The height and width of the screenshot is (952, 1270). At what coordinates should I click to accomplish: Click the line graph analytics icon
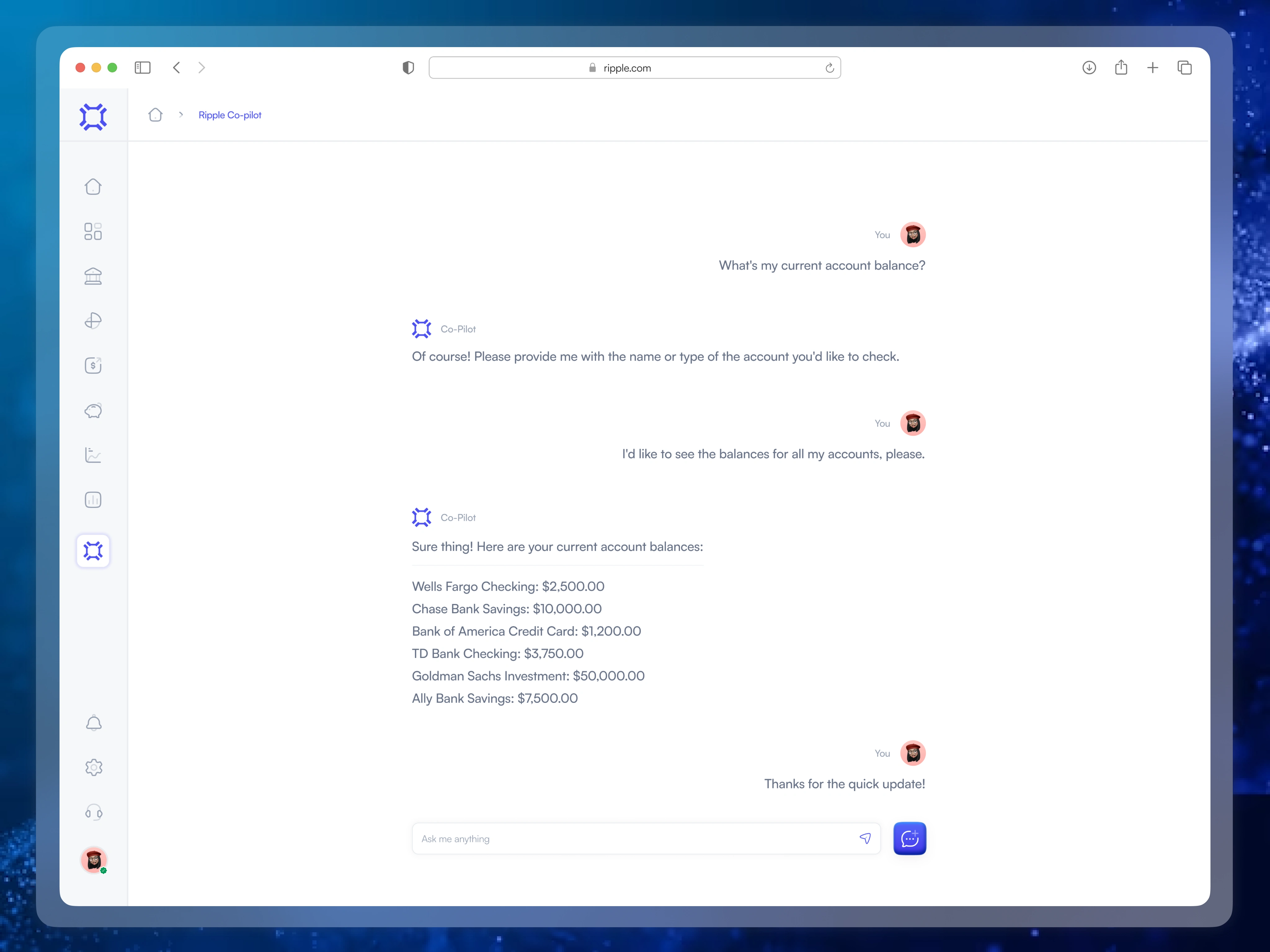click(93, 455)
